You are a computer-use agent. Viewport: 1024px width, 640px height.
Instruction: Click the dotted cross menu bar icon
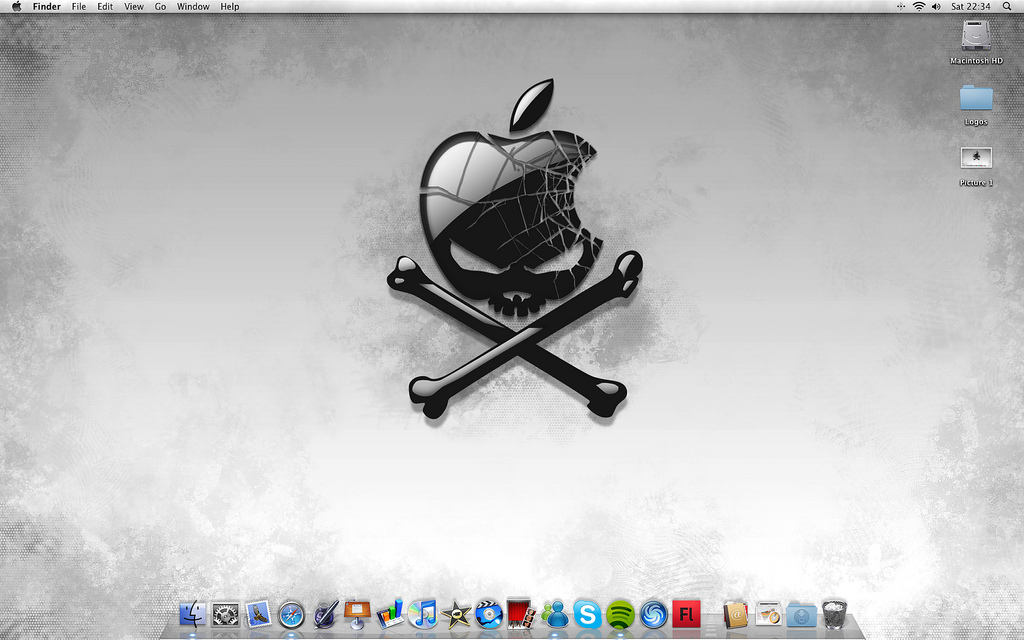pyautogui.click(x=901, y=7)
